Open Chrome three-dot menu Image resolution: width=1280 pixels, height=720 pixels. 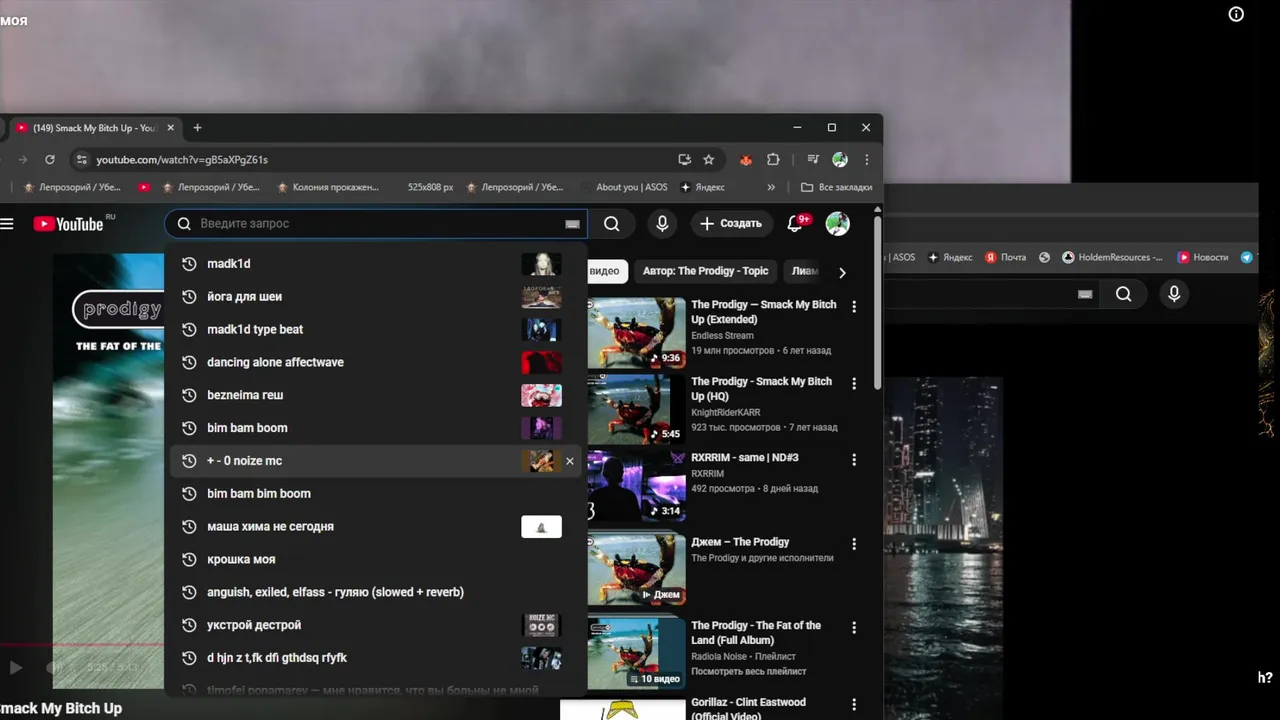[x=866, y=159]
